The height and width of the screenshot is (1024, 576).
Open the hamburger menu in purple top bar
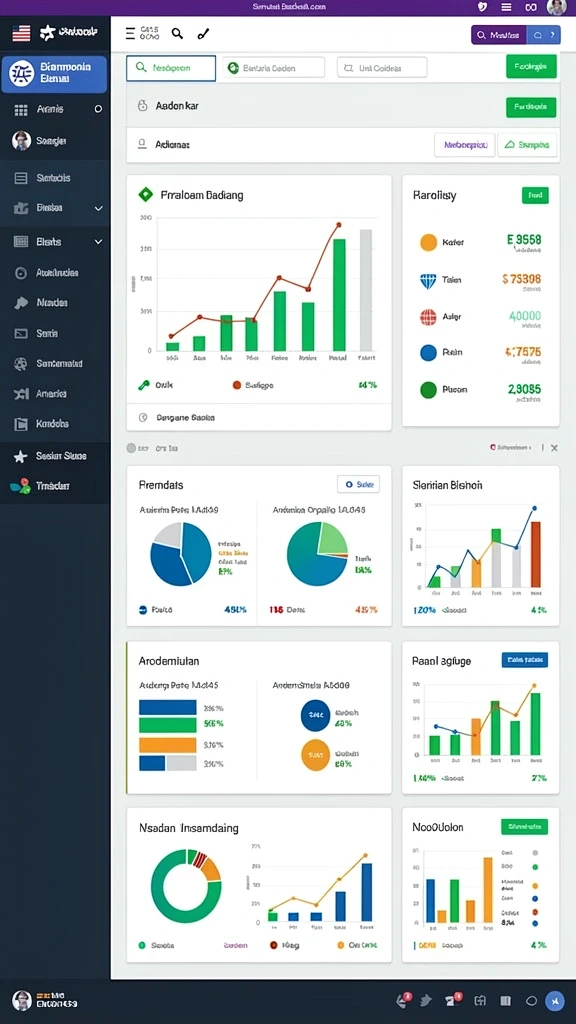(x=506, y=7)
